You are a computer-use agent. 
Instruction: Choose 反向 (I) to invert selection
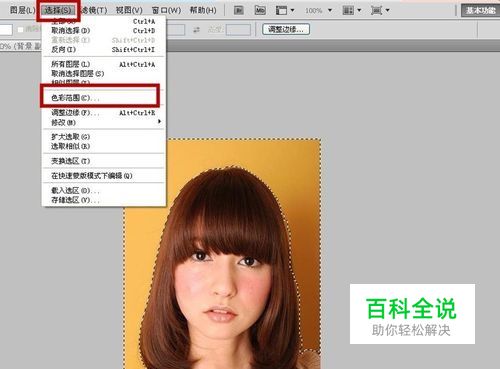pyautogui.click(x=103, y=50)
